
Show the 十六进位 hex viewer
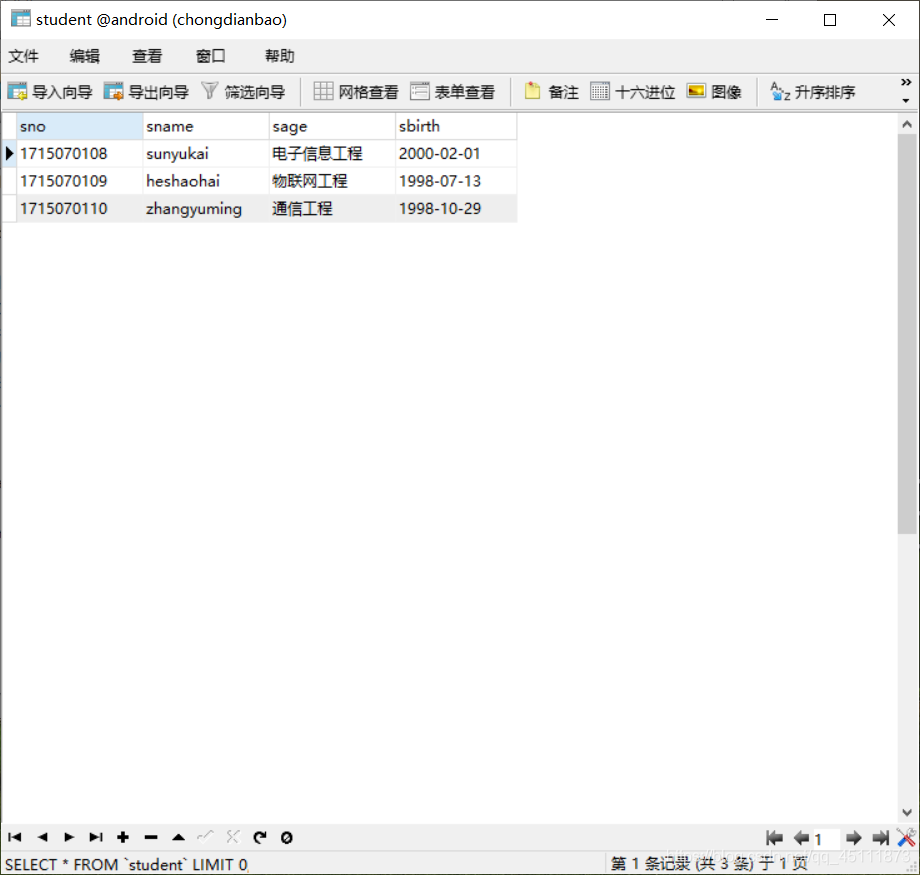pos(632,92)
